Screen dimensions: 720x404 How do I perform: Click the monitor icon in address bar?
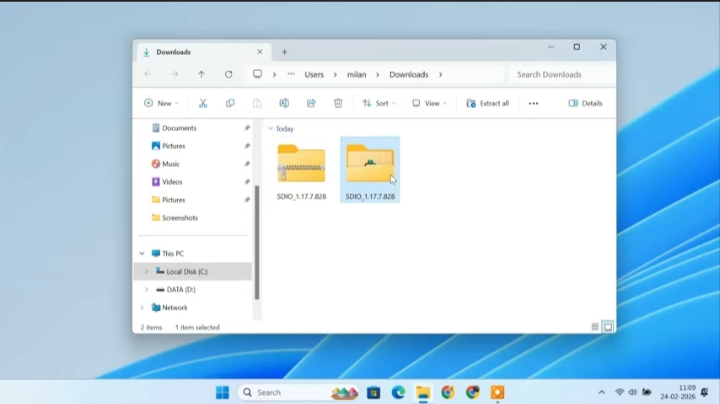click(258, 74)
